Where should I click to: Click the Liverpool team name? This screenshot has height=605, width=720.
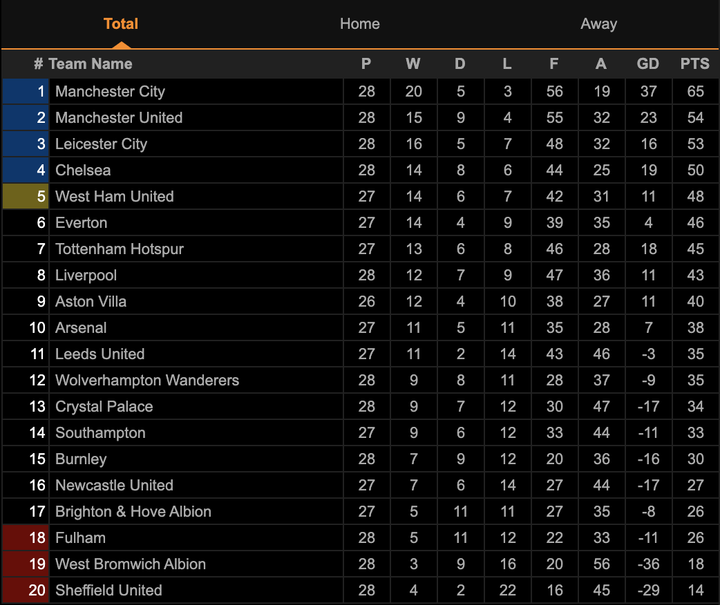(86, 275)
